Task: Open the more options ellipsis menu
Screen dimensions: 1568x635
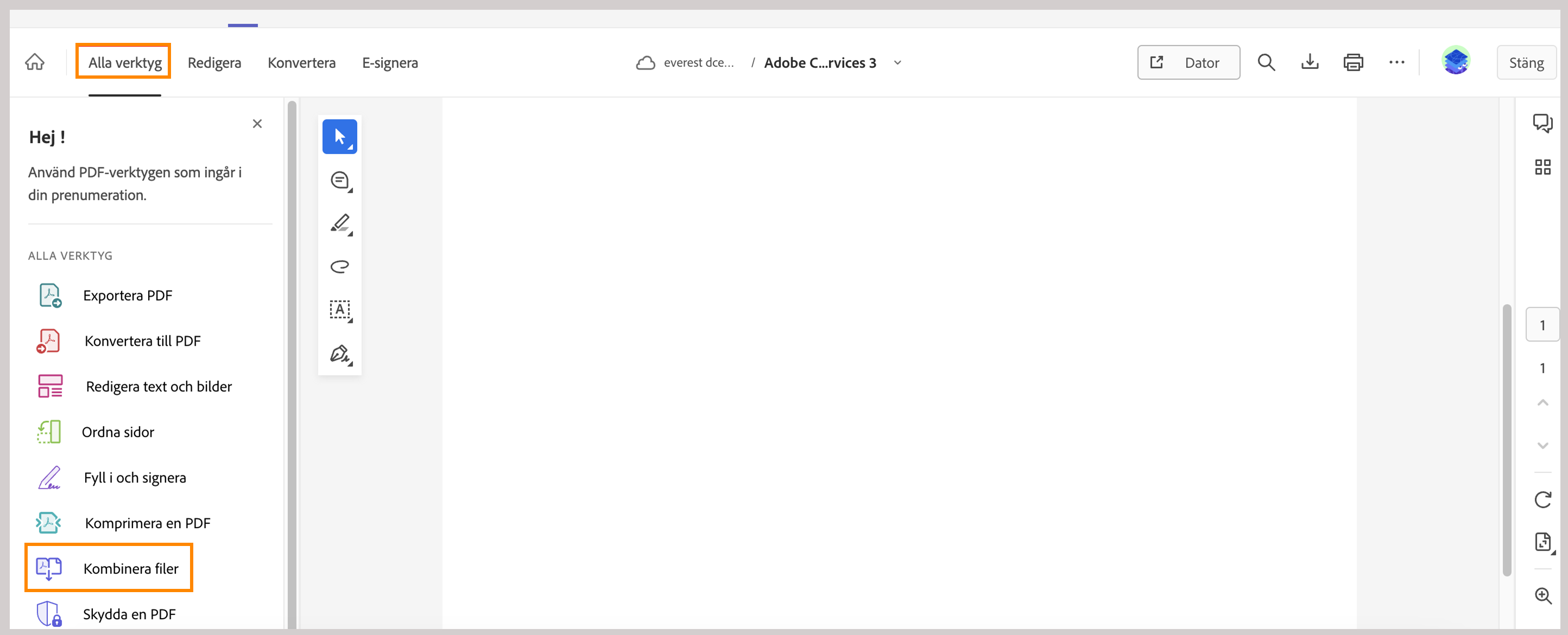Action: (1396, 62)
